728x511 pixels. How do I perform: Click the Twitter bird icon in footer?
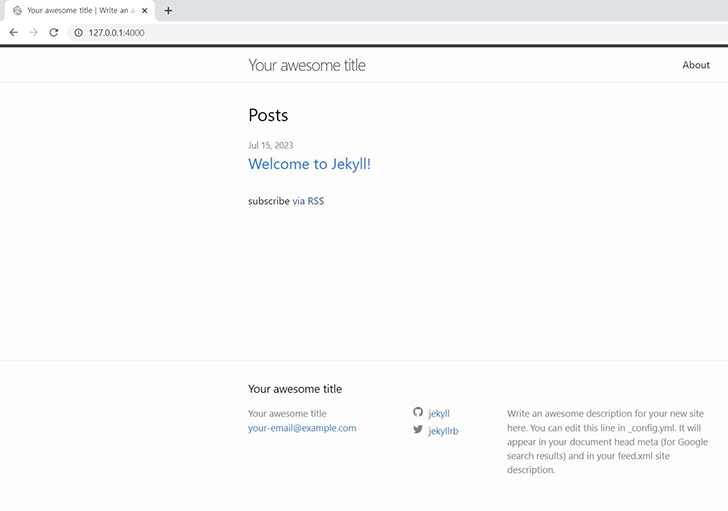[x=418, y=430]
